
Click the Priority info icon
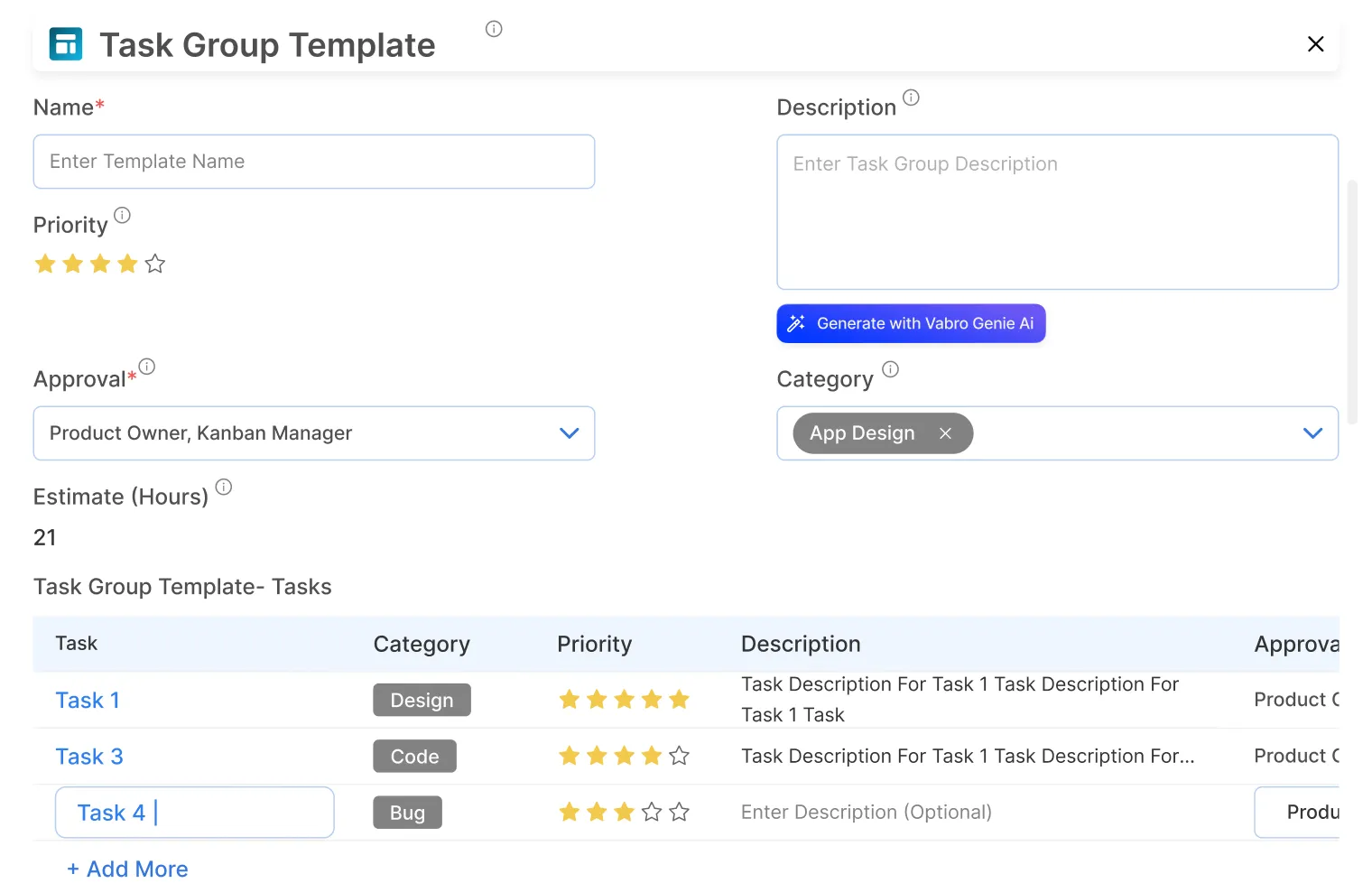click(123, 215)
